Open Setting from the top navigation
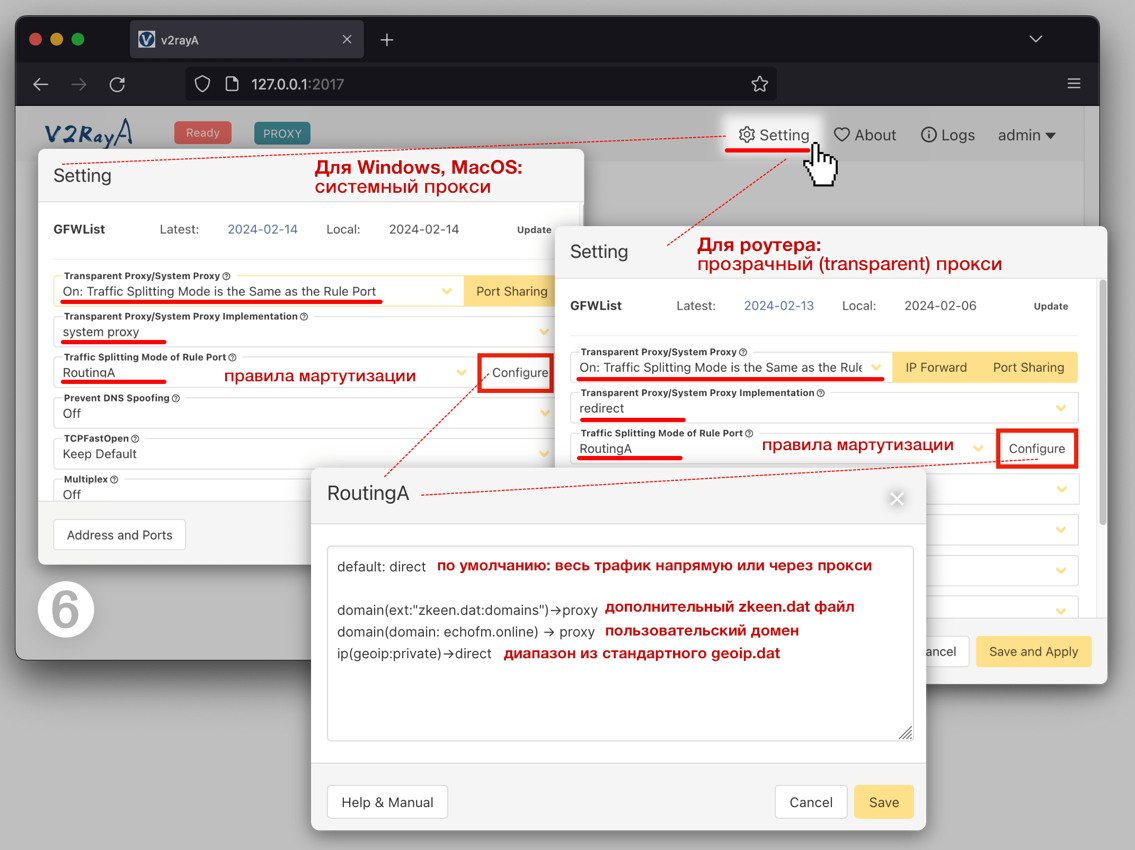 click(773, 135)
